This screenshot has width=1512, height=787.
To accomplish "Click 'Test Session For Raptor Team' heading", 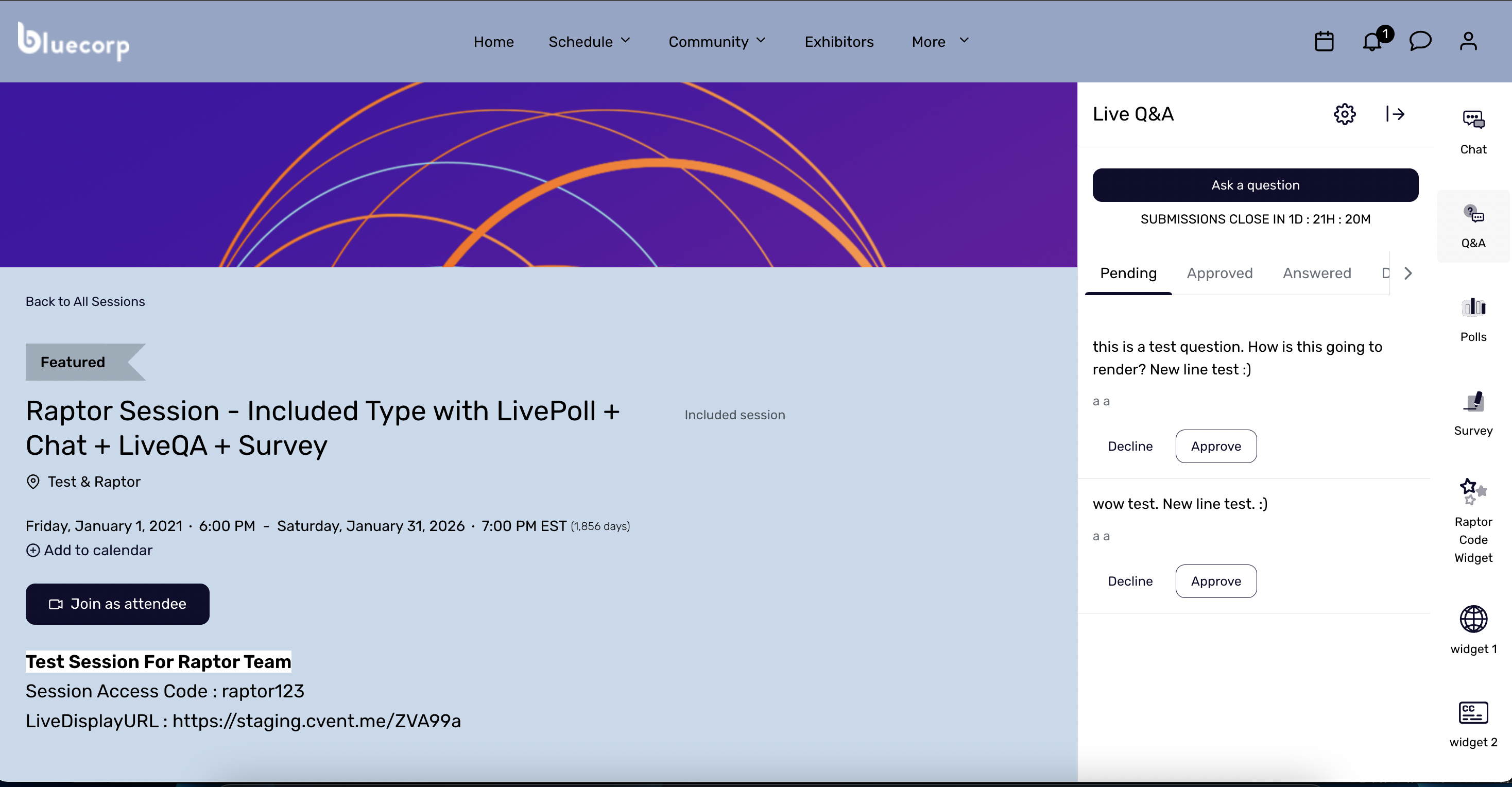I will pyautogui.click(x=159, y=661).
